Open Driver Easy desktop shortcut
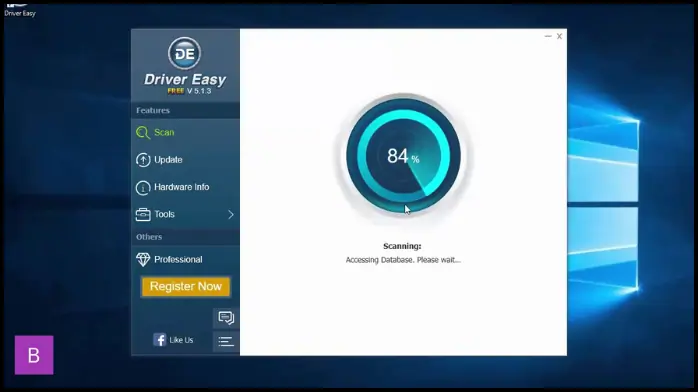 point(20,9)
